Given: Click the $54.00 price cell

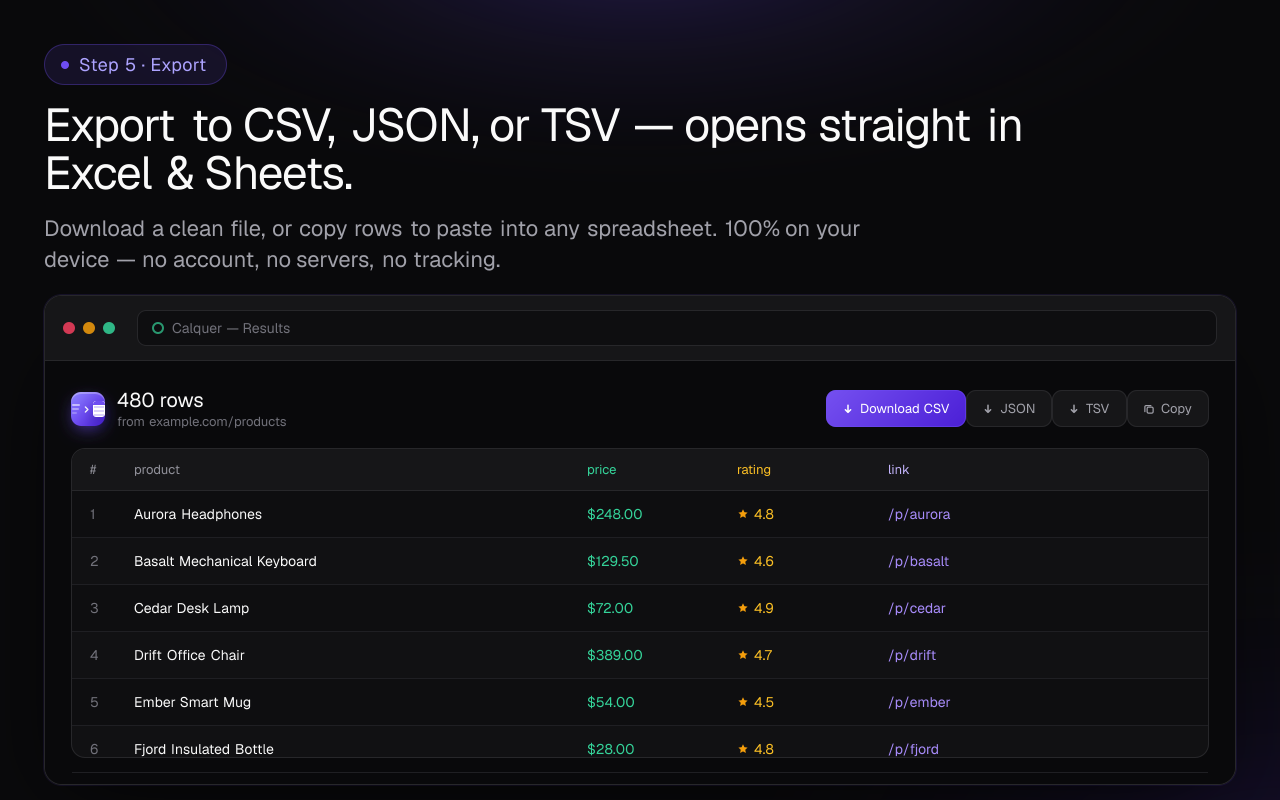Looking at the screenshot, I should click(x=611, y=702).
